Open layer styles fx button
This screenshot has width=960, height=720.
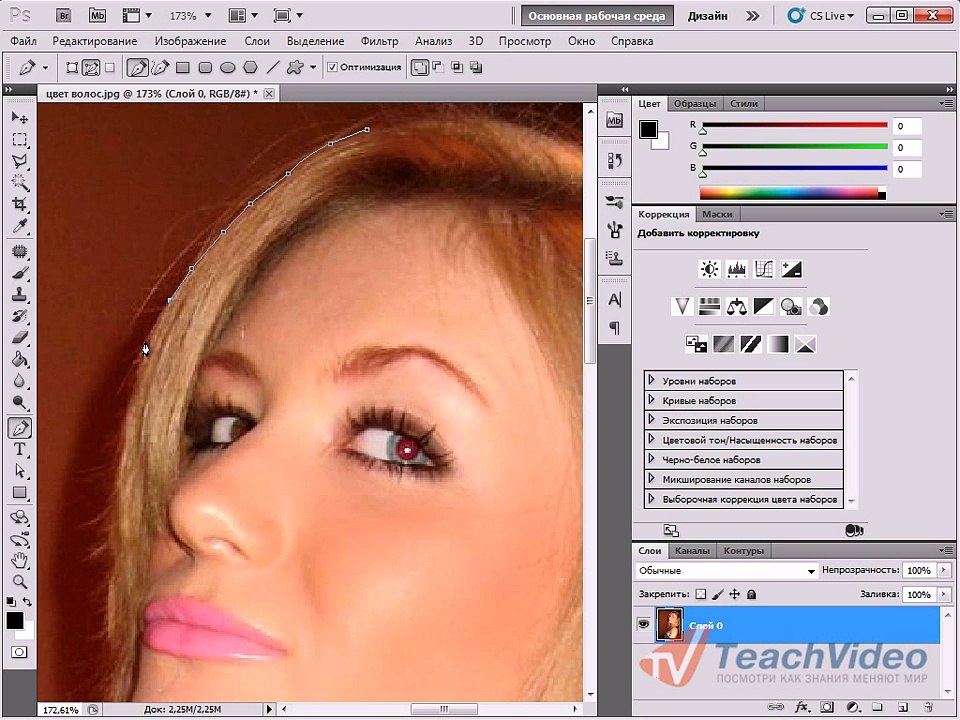pos(801,707)
